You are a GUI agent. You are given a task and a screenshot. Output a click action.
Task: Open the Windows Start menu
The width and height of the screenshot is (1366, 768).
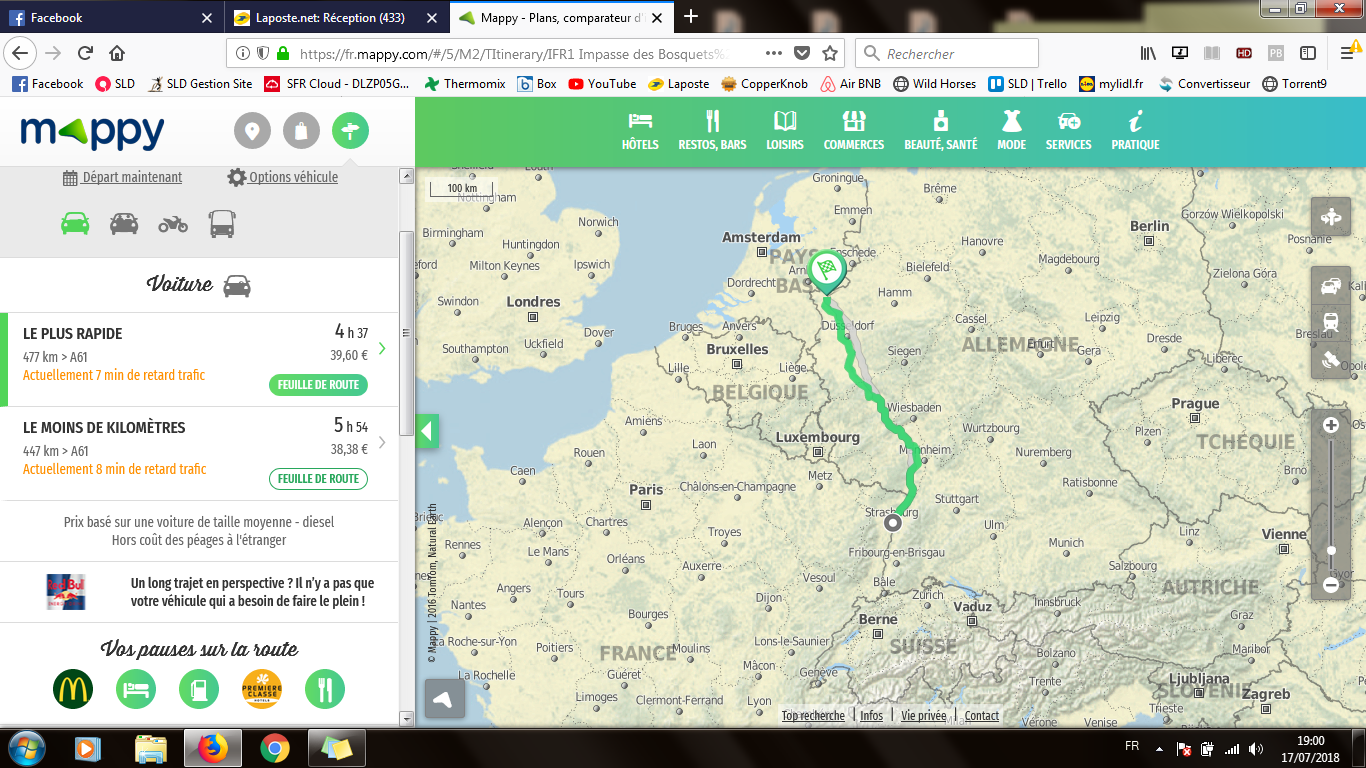tap(25, 748)
